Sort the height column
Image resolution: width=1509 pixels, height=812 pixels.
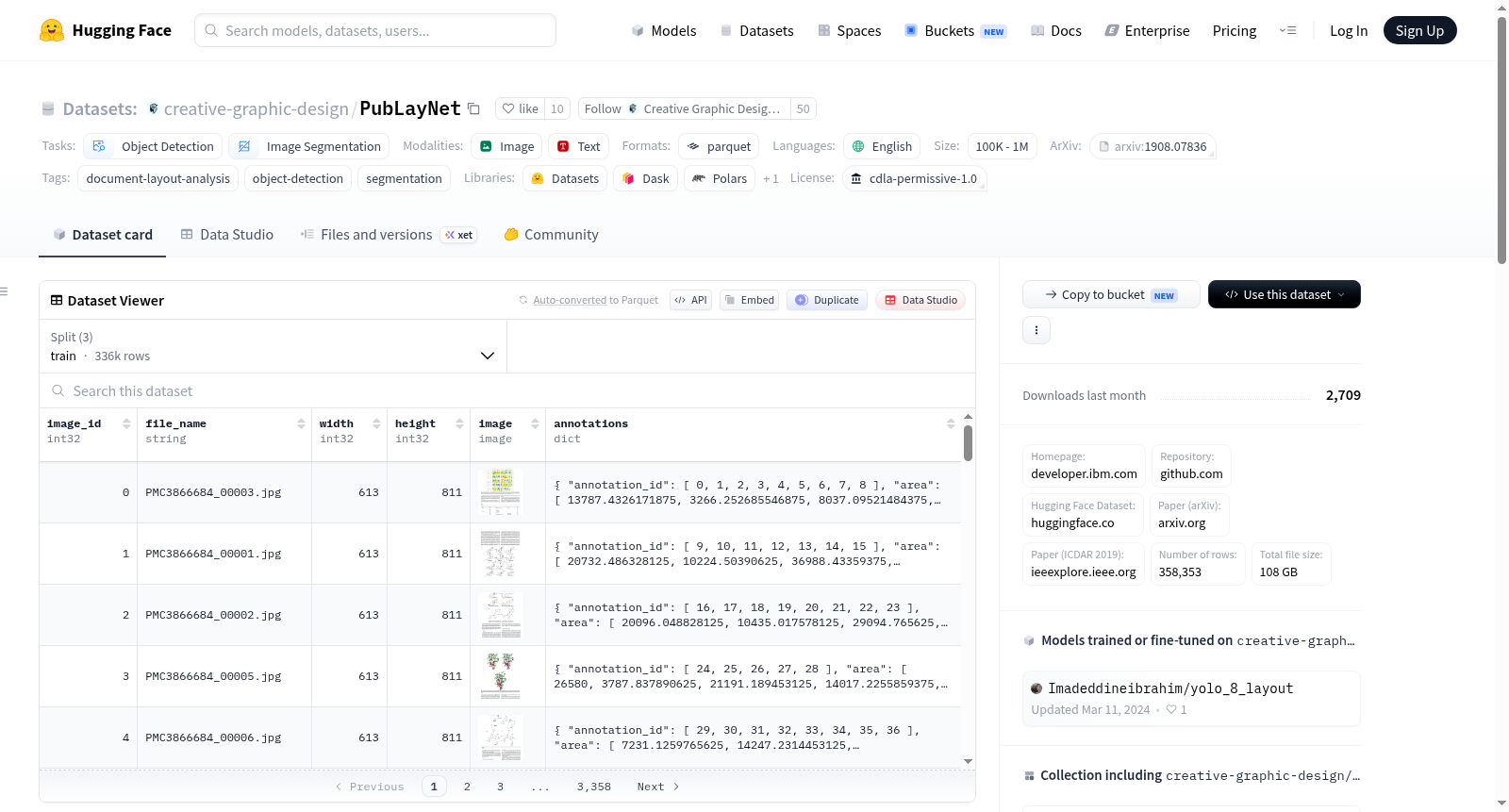click(459, 423)
